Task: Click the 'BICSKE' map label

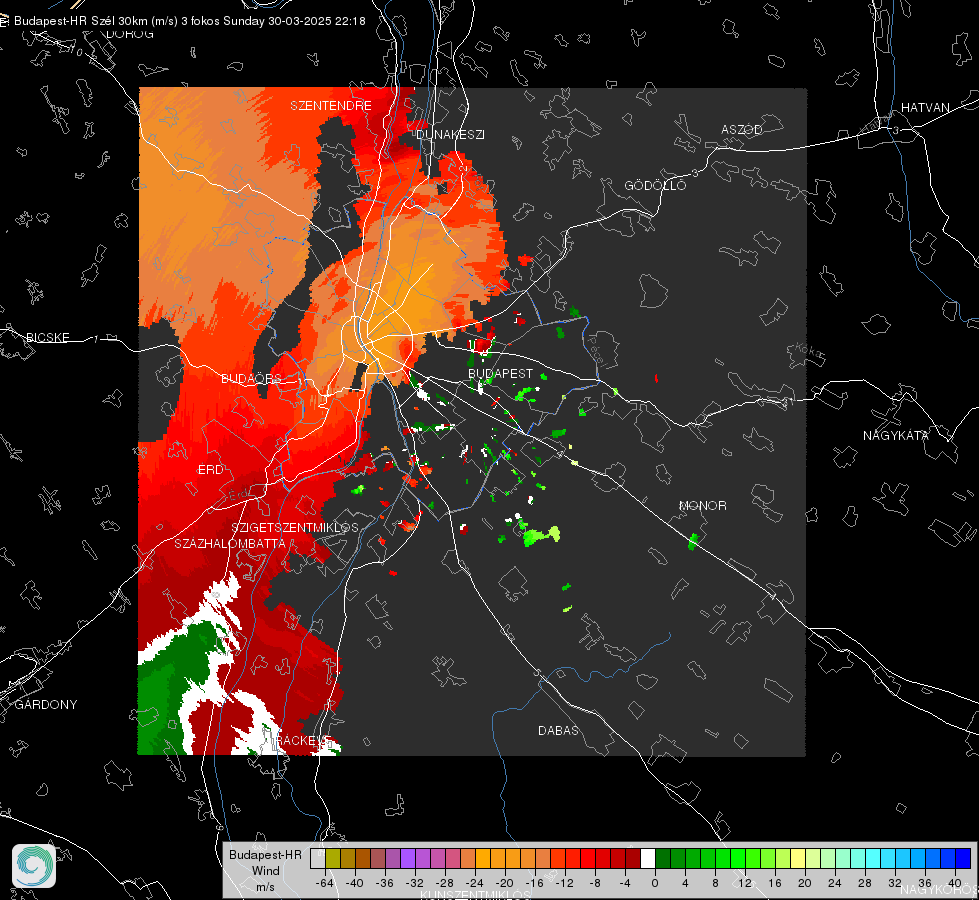Action: pyautogui.click(x=47, y=337)
